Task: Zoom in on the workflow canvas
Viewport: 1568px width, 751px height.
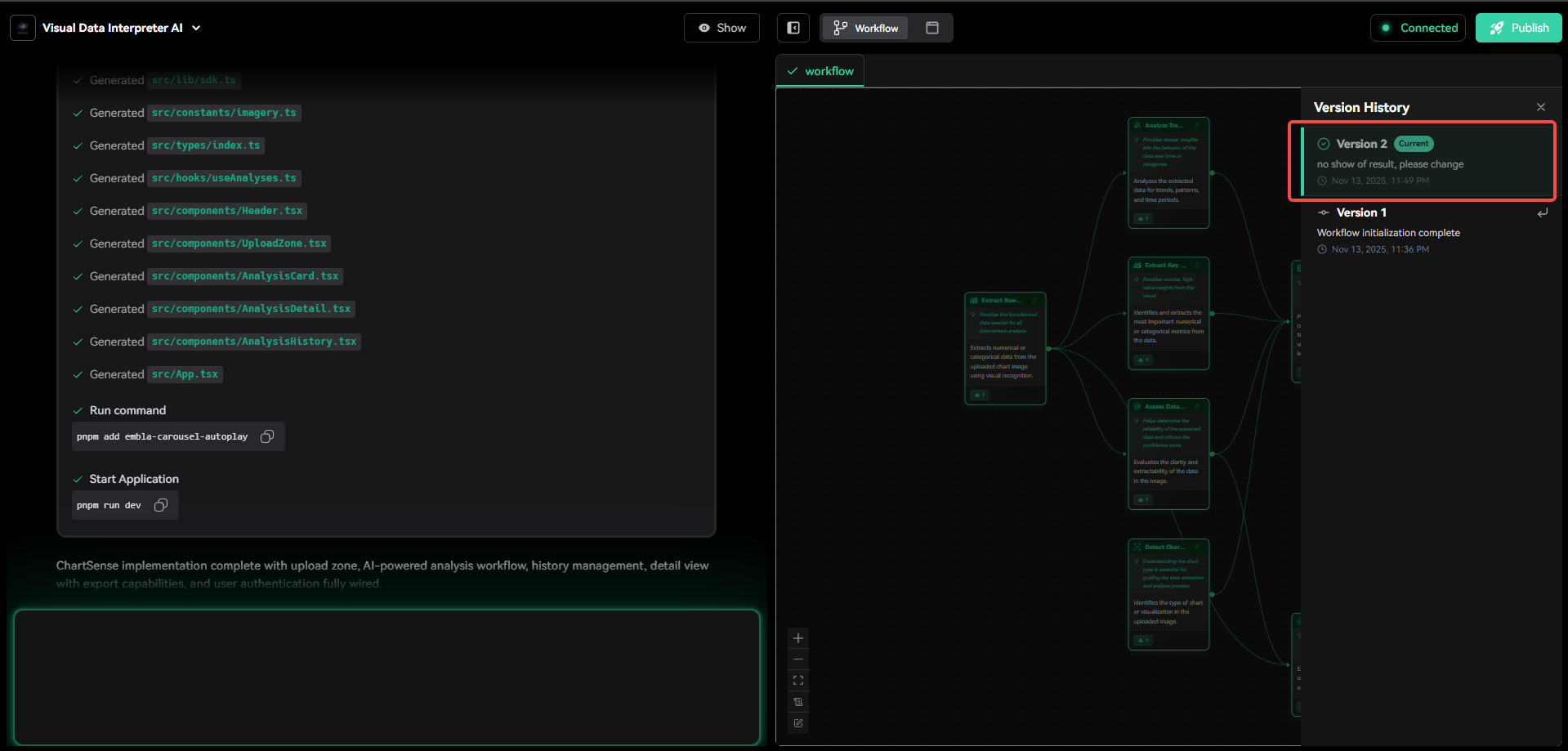Action: tap(798, 638)
